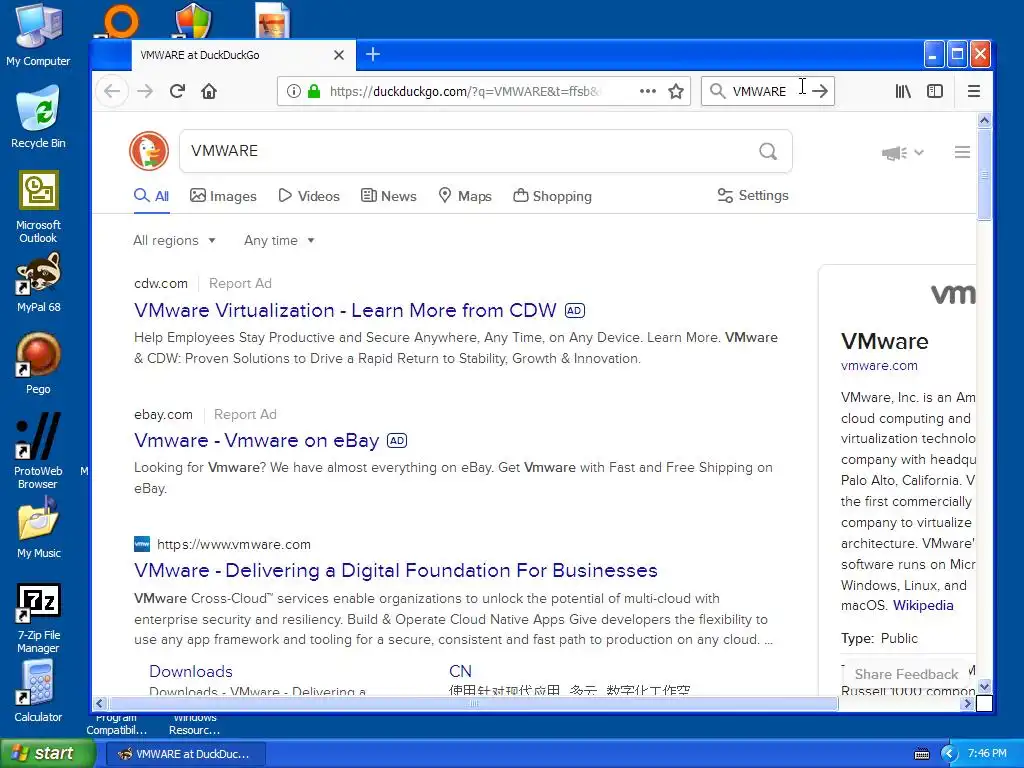Expand the All regions filter
The image size is (1024, 768).
pos(174,240)
